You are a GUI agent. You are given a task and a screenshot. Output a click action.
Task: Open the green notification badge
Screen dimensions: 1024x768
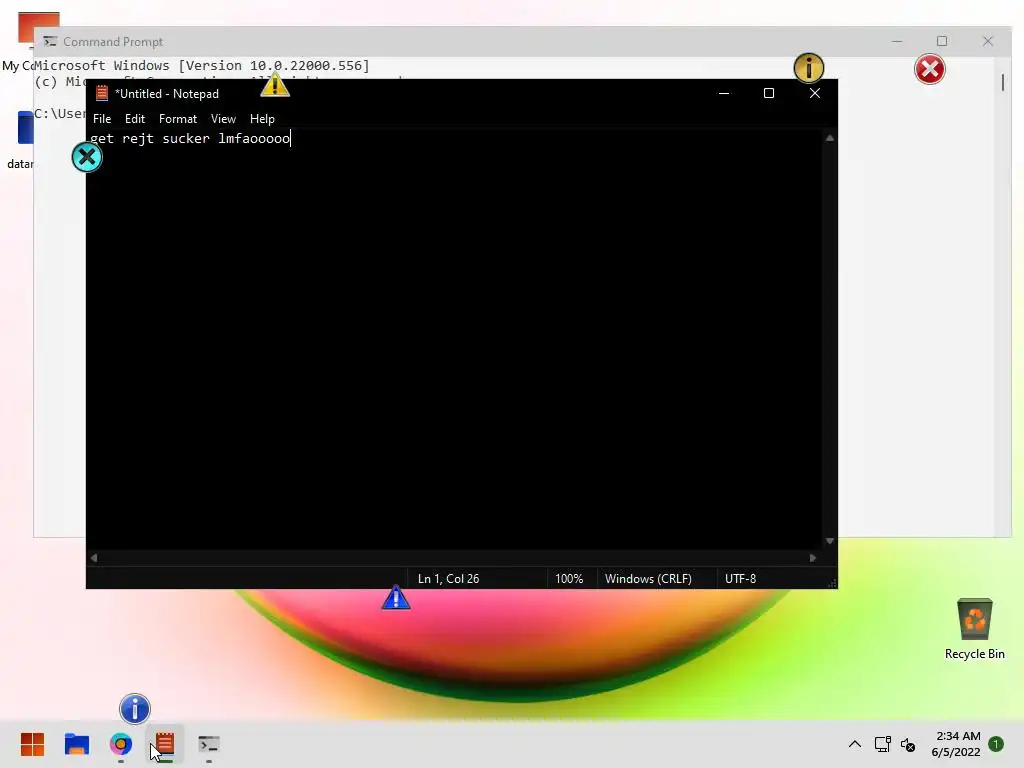[x=996, y=744]
